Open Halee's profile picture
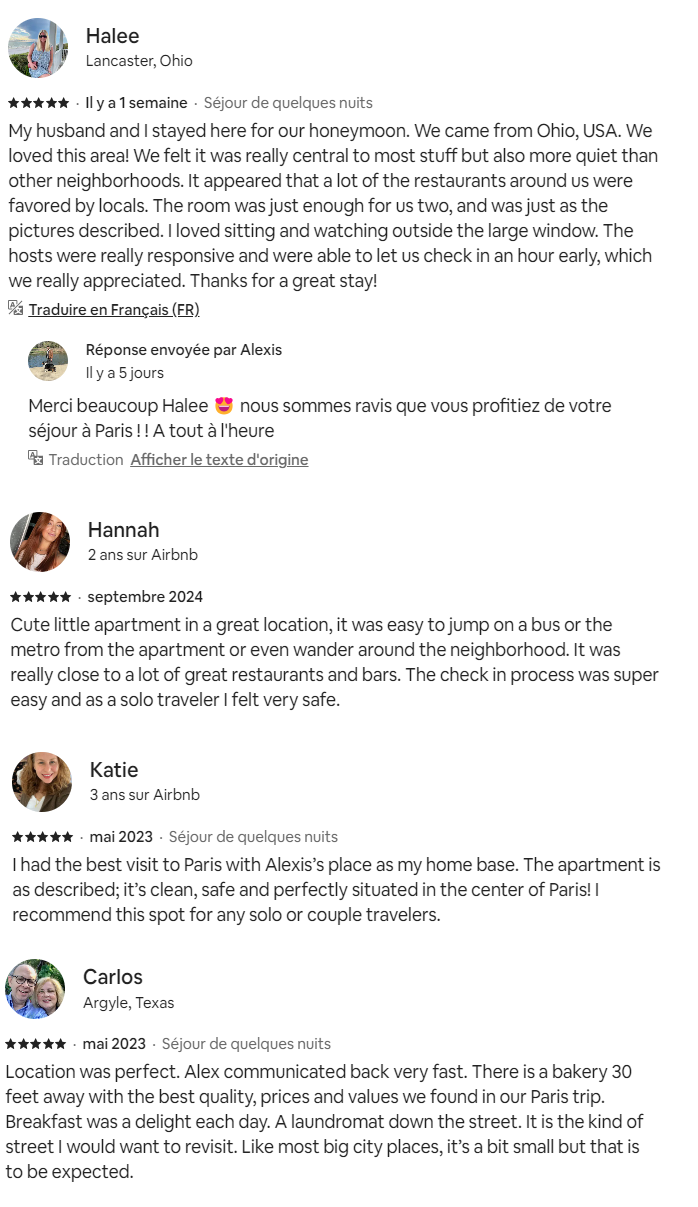The image size is (698, 1207). (x=38, y=48)
